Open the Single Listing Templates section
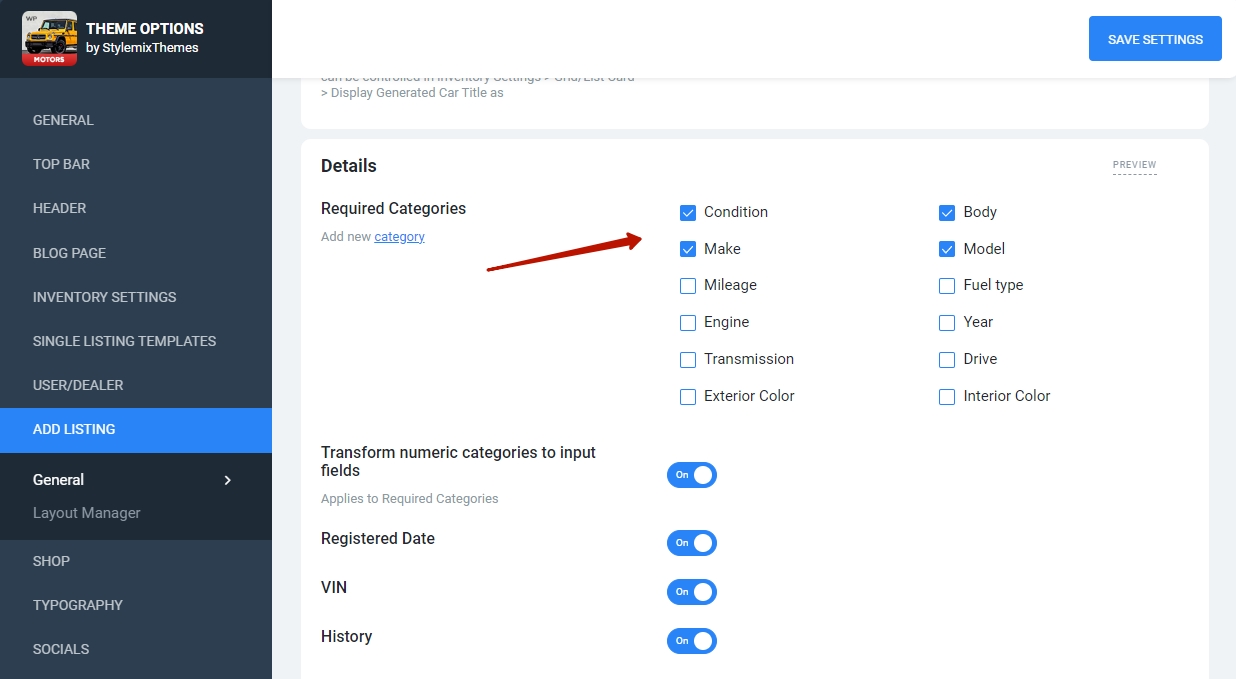The width and height of the screenshot is (1236, 679). point(124,341)
